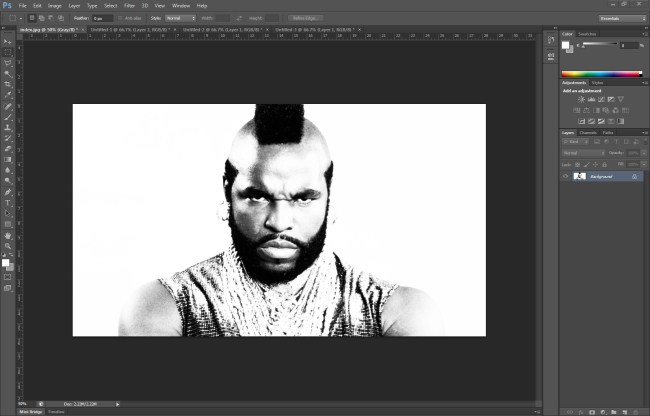
Task: Open the Mini Bridge panel tab
Action: click(x=31, y=411)
